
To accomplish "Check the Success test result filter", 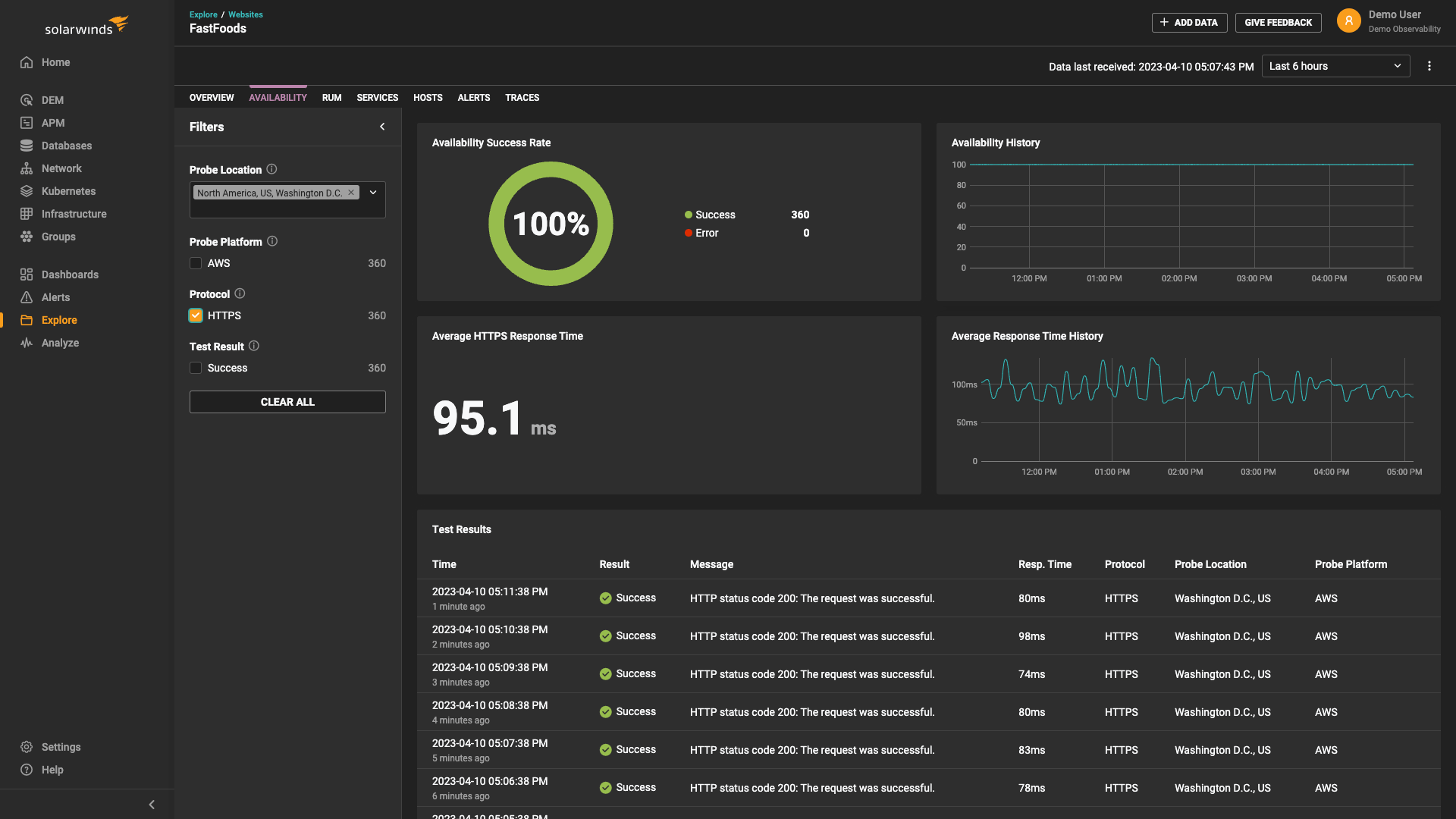I will [195, 368].
